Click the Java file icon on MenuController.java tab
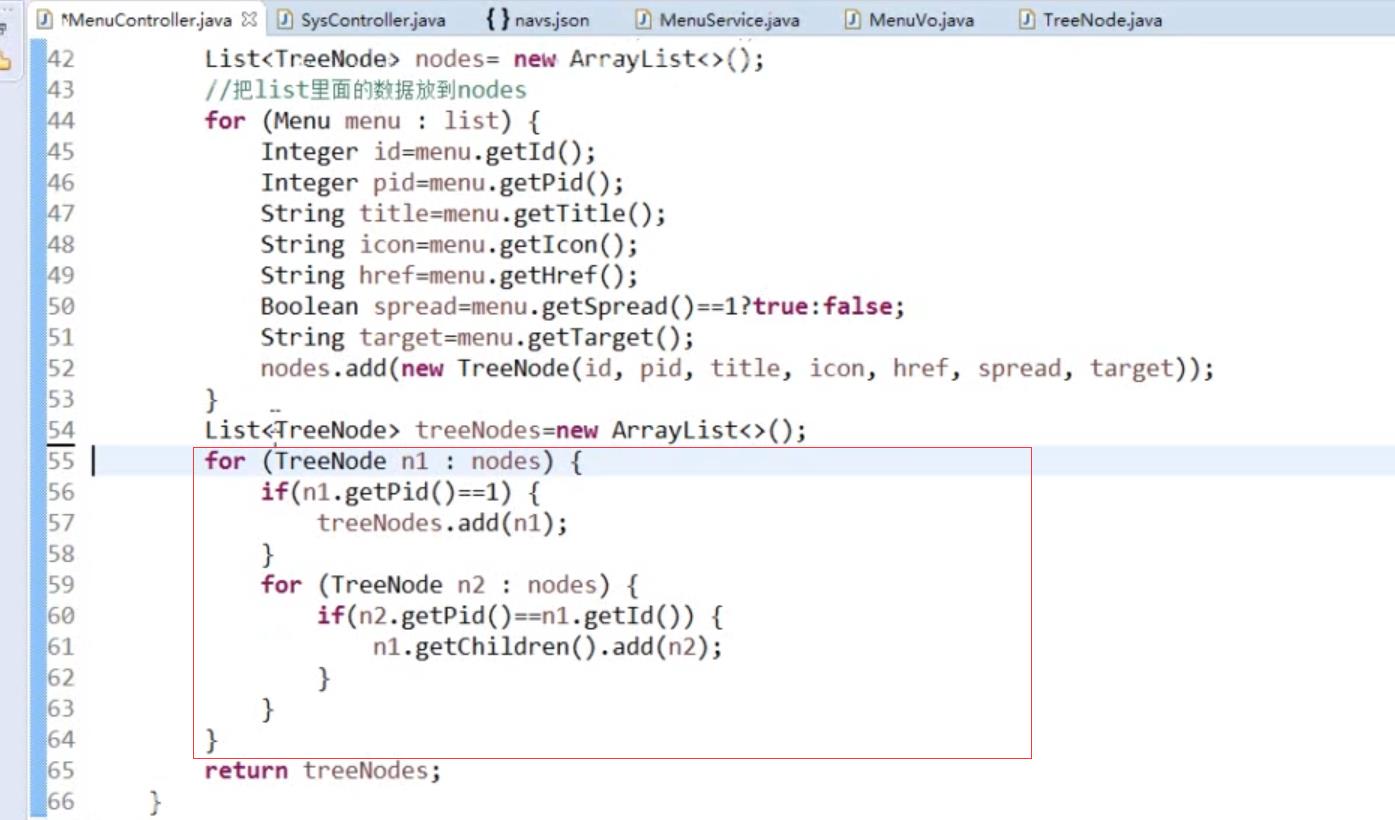1395x820 pixels. coord(45,19)
